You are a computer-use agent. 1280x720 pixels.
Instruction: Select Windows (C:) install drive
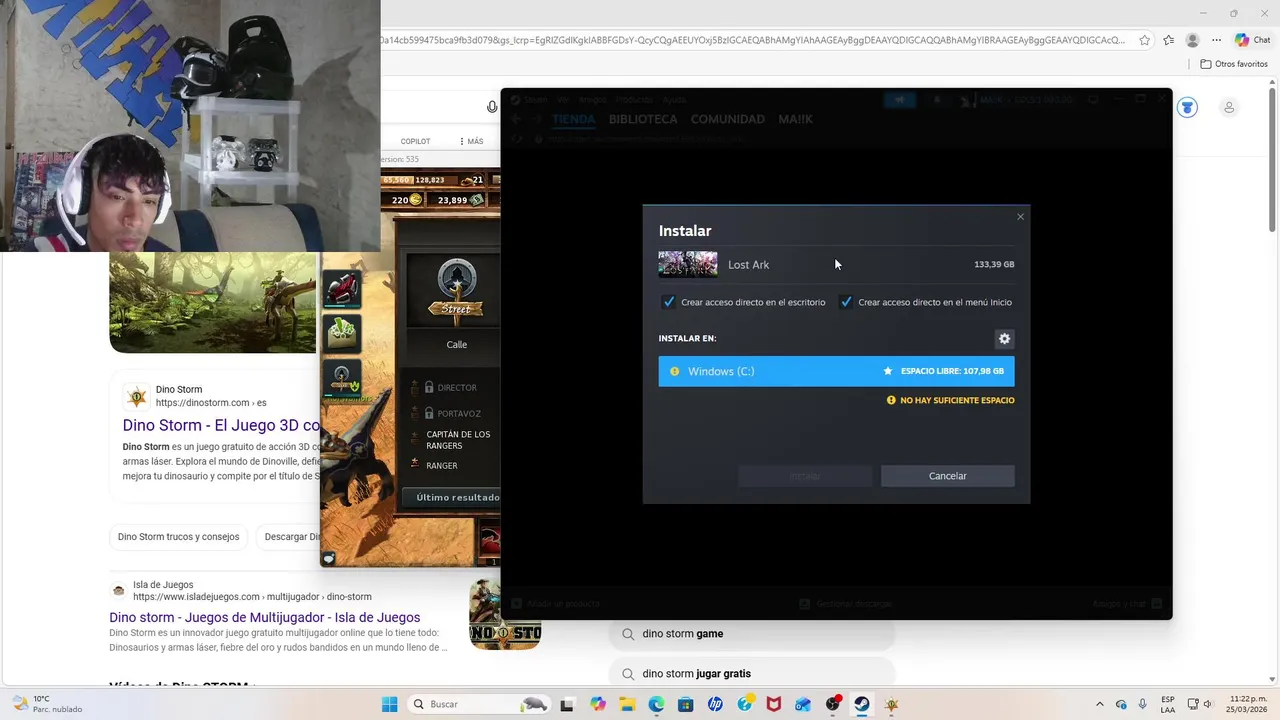[836, 371]
